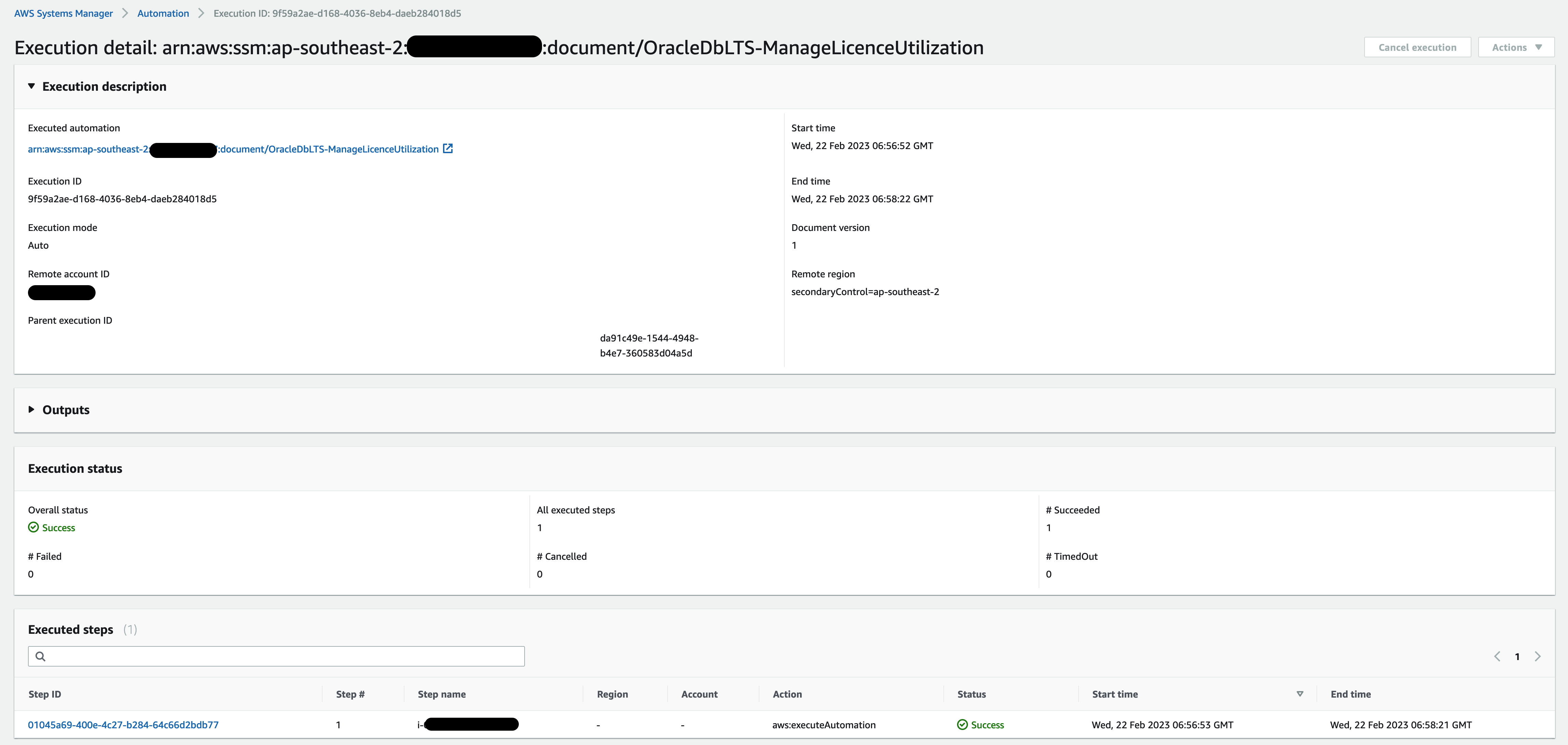
Task: Go to previous page of executed steps
Action: tap(1497, 656)
